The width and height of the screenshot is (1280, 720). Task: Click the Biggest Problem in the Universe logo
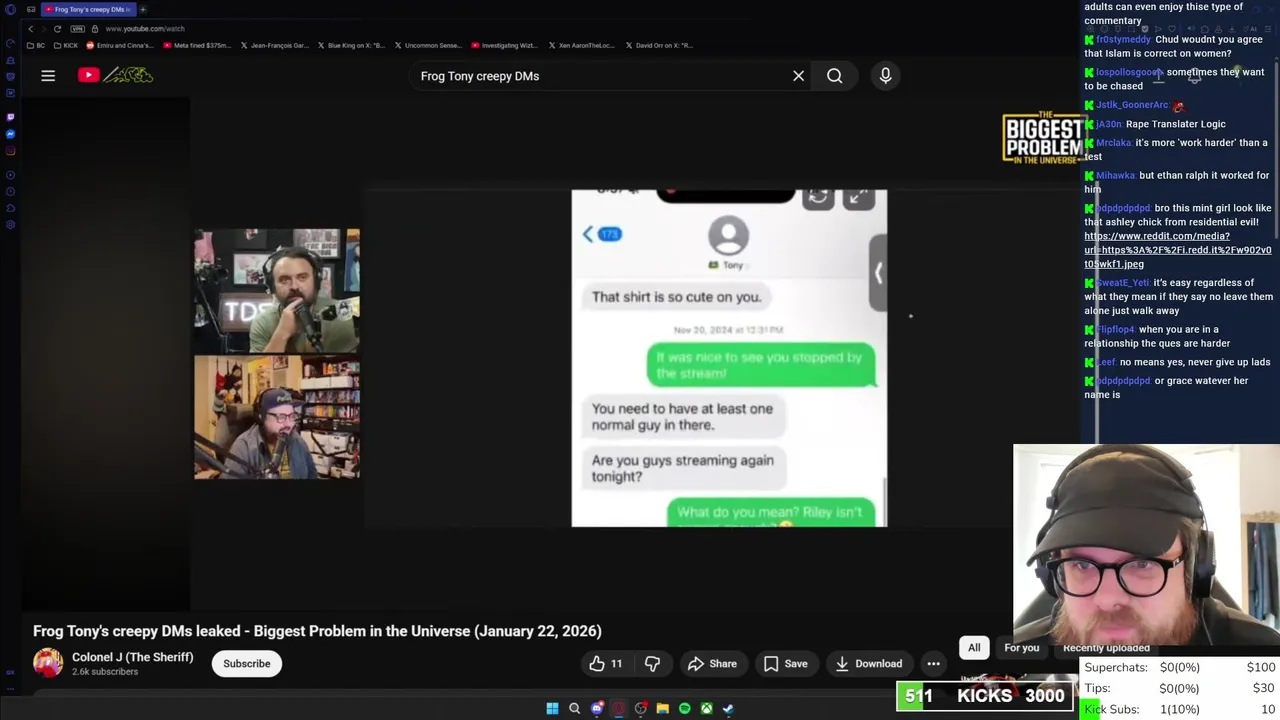[1044, 138]
